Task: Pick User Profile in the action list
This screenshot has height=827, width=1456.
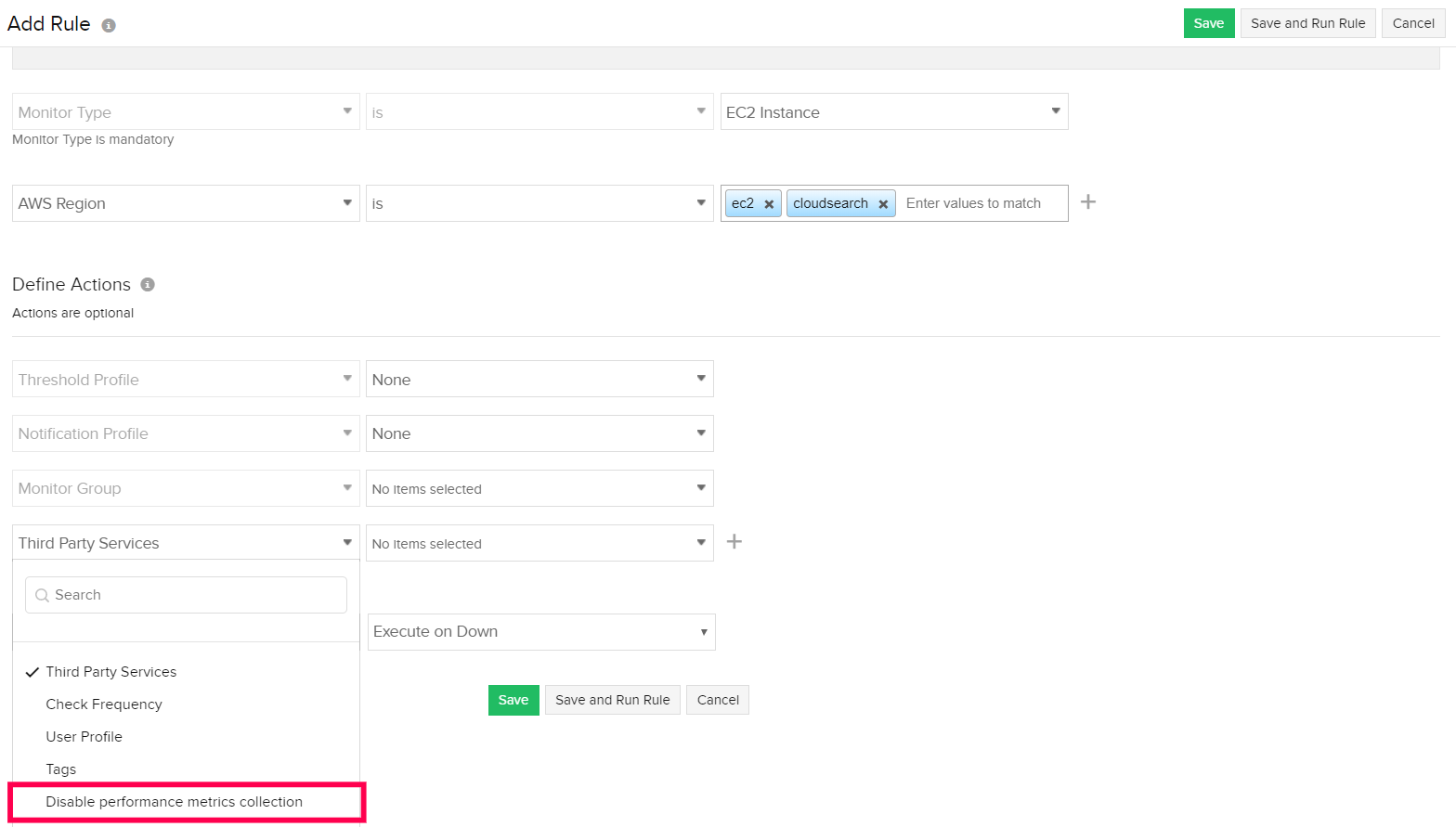Action: (84, 737)
